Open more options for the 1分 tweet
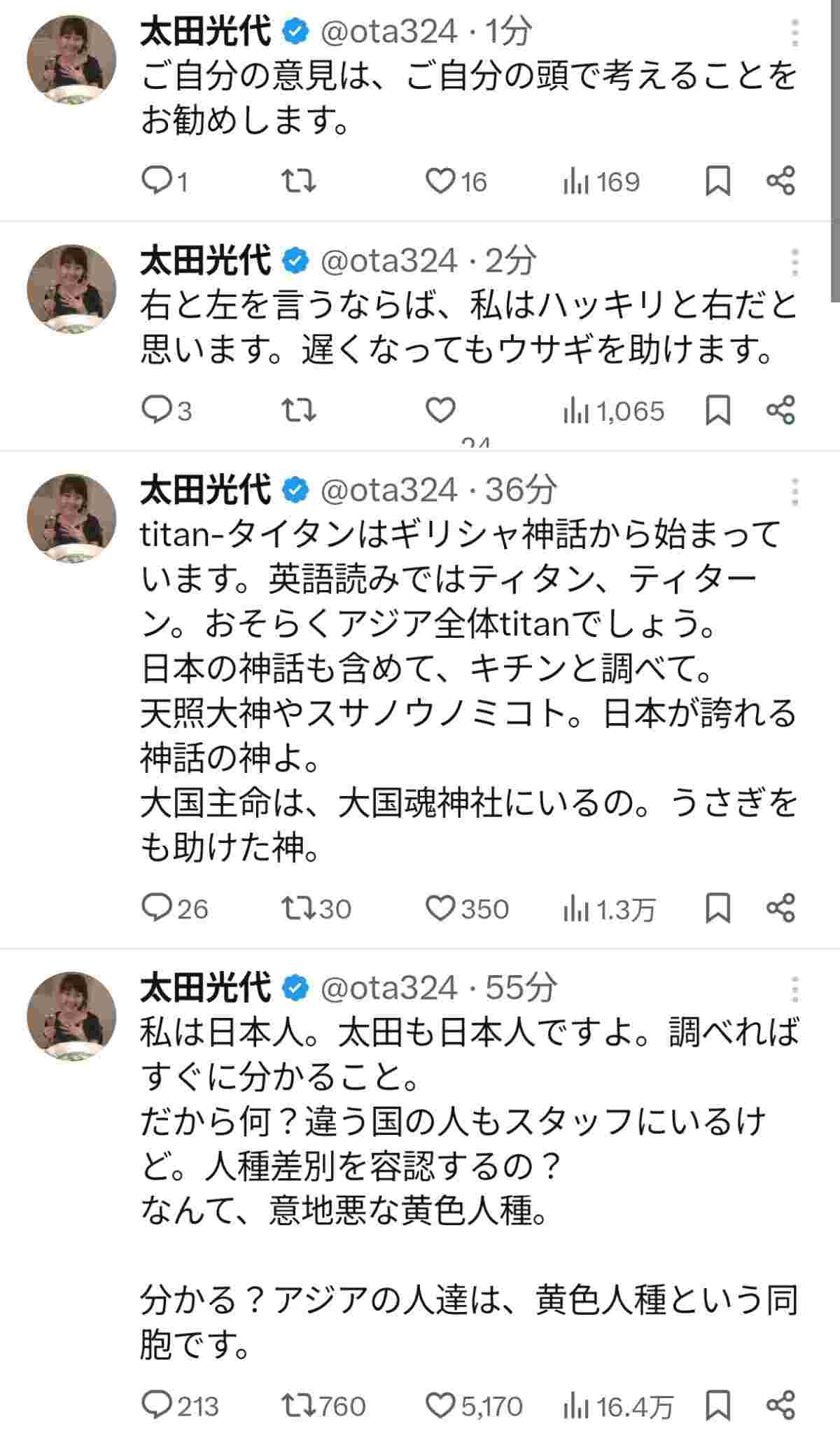840x1438 pixels. (x=794, y=33)
